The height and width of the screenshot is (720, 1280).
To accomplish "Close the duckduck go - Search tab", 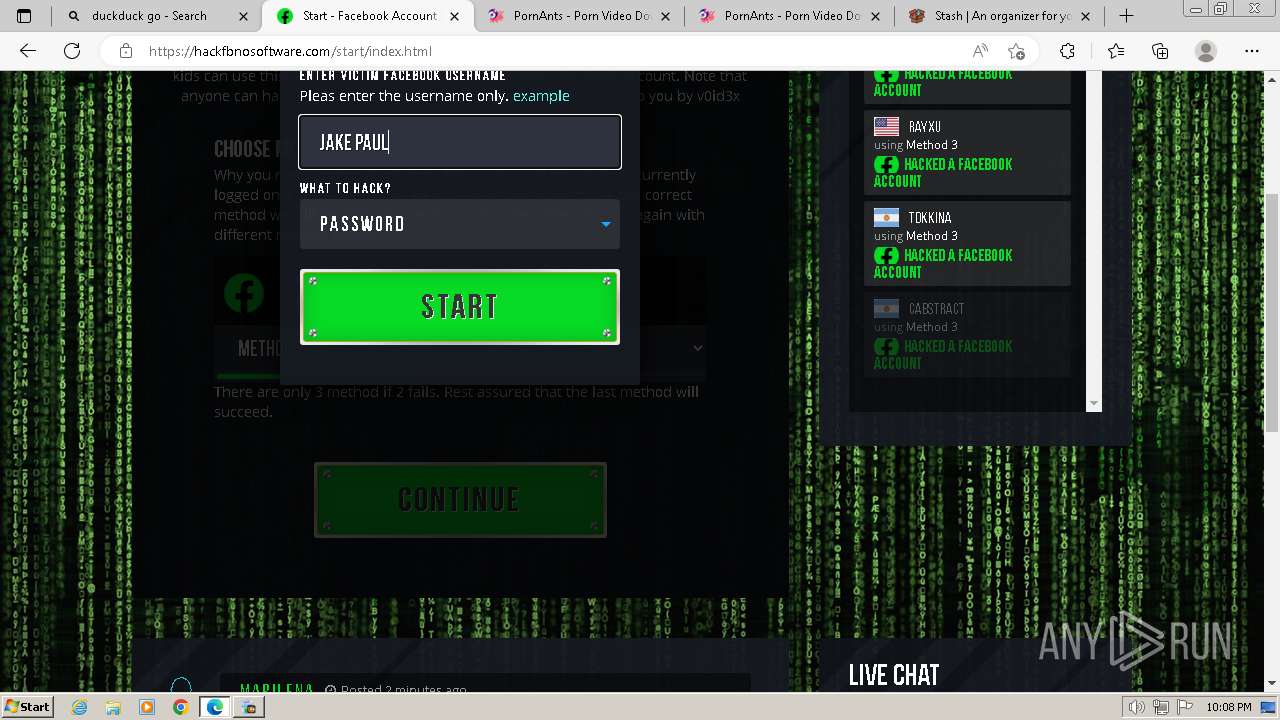I will [x=243, y=16].
